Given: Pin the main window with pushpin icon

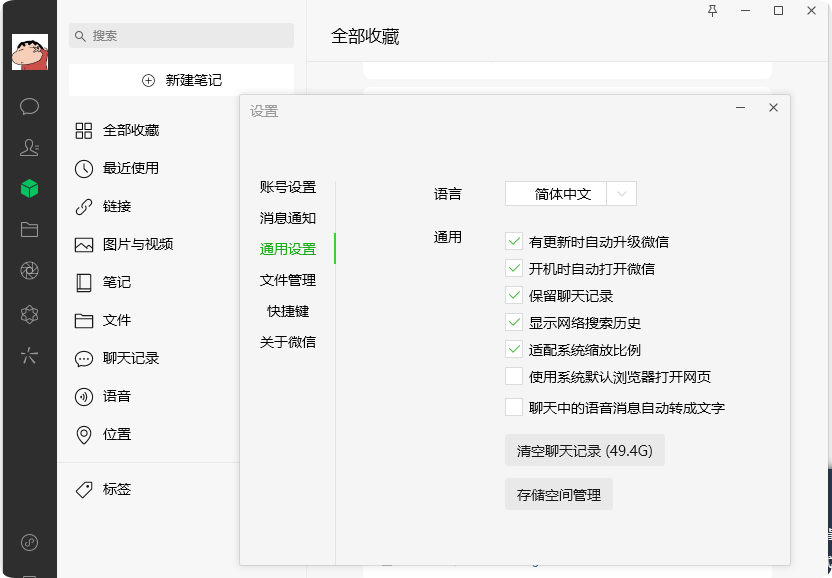Looking at the screenshot, I should point(713,11).
